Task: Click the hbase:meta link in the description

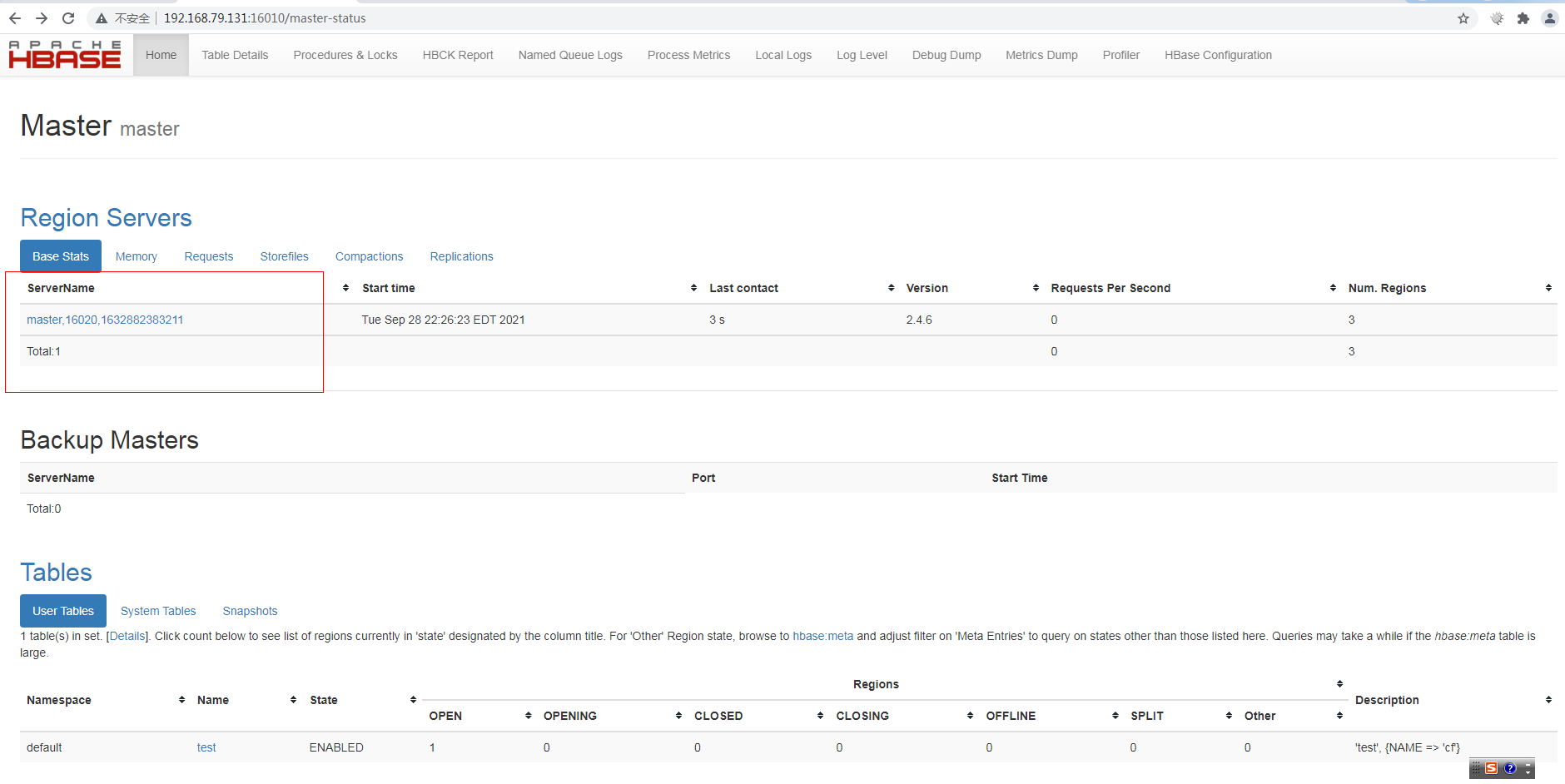Action: click(822, 636)
